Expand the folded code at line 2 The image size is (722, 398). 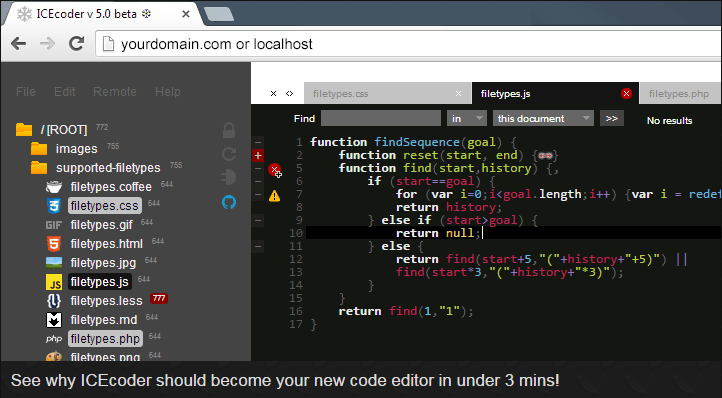(x=258, y=156)
